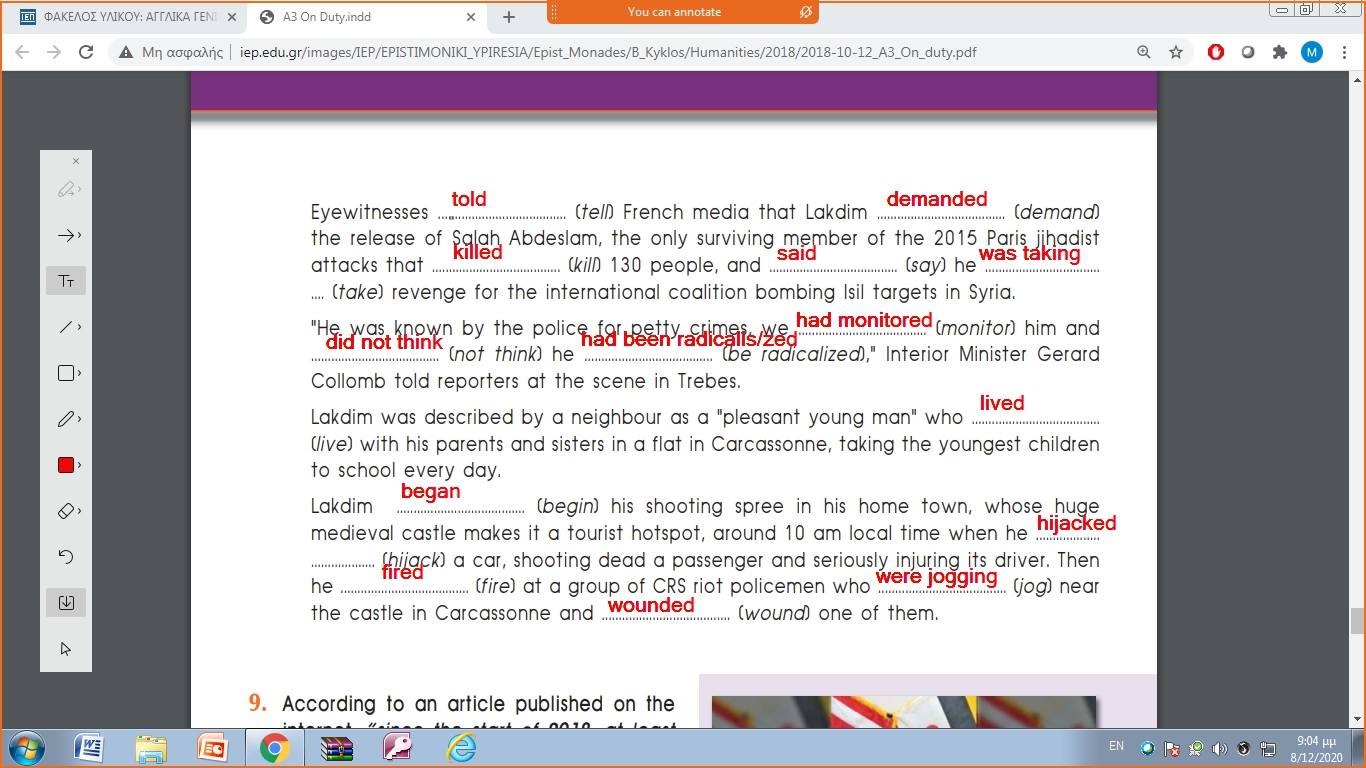Viewport: 1366px width, 768px height.
Task: Select the eraser tool
Action: click(x=66, y=511)
